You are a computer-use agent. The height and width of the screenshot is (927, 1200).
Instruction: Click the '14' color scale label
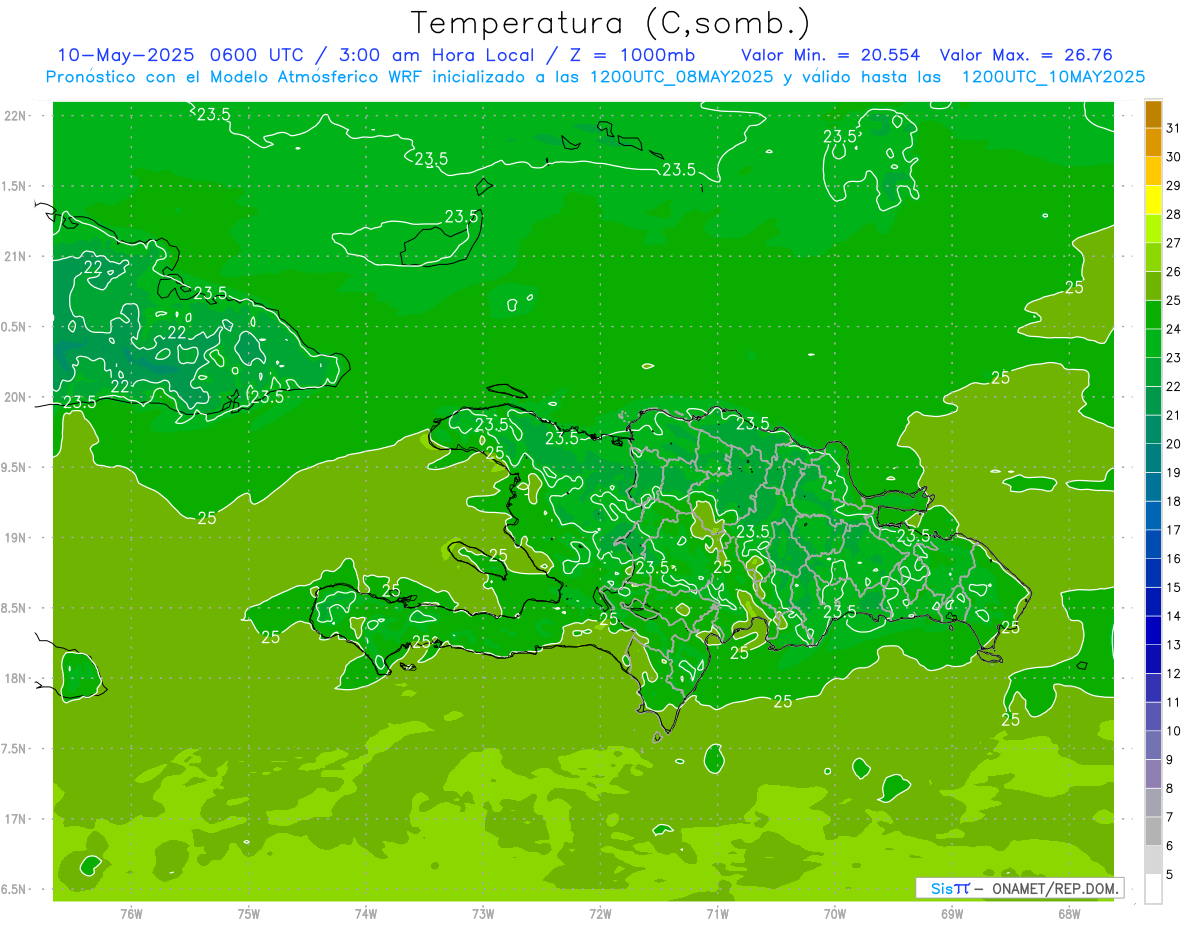click(1174, 616)
